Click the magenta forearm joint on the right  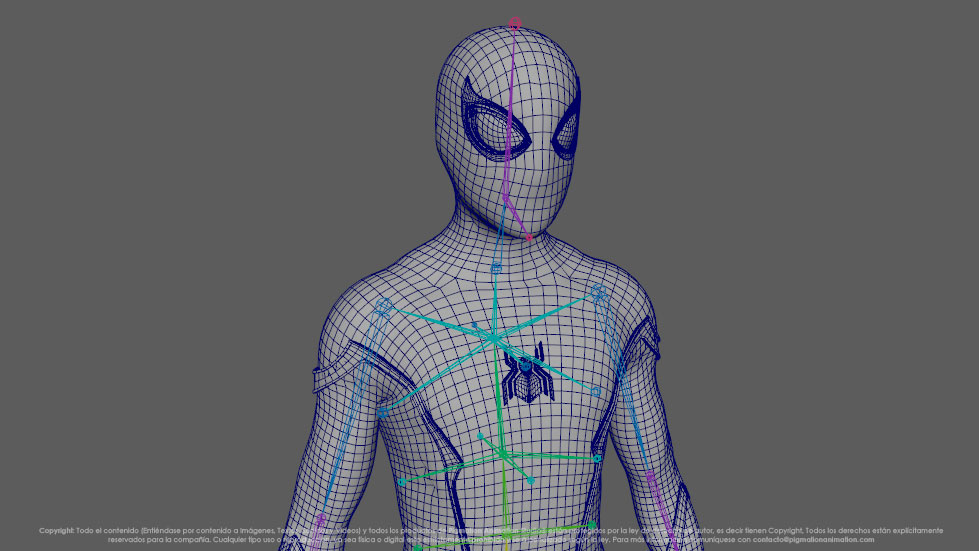click(651, 478)
